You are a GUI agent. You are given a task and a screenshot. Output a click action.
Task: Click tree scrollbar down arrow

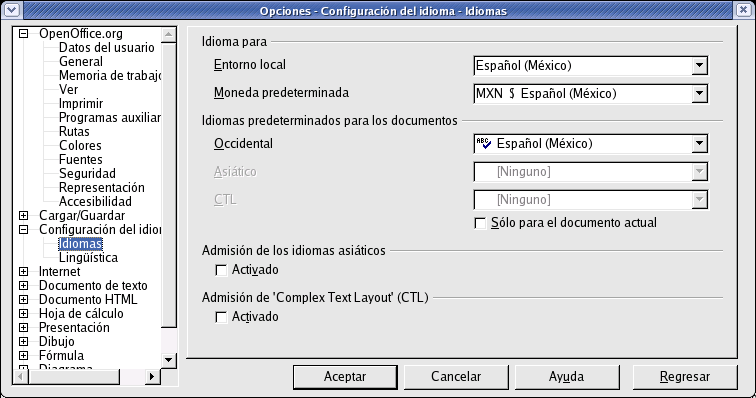(x=168, y=359)
